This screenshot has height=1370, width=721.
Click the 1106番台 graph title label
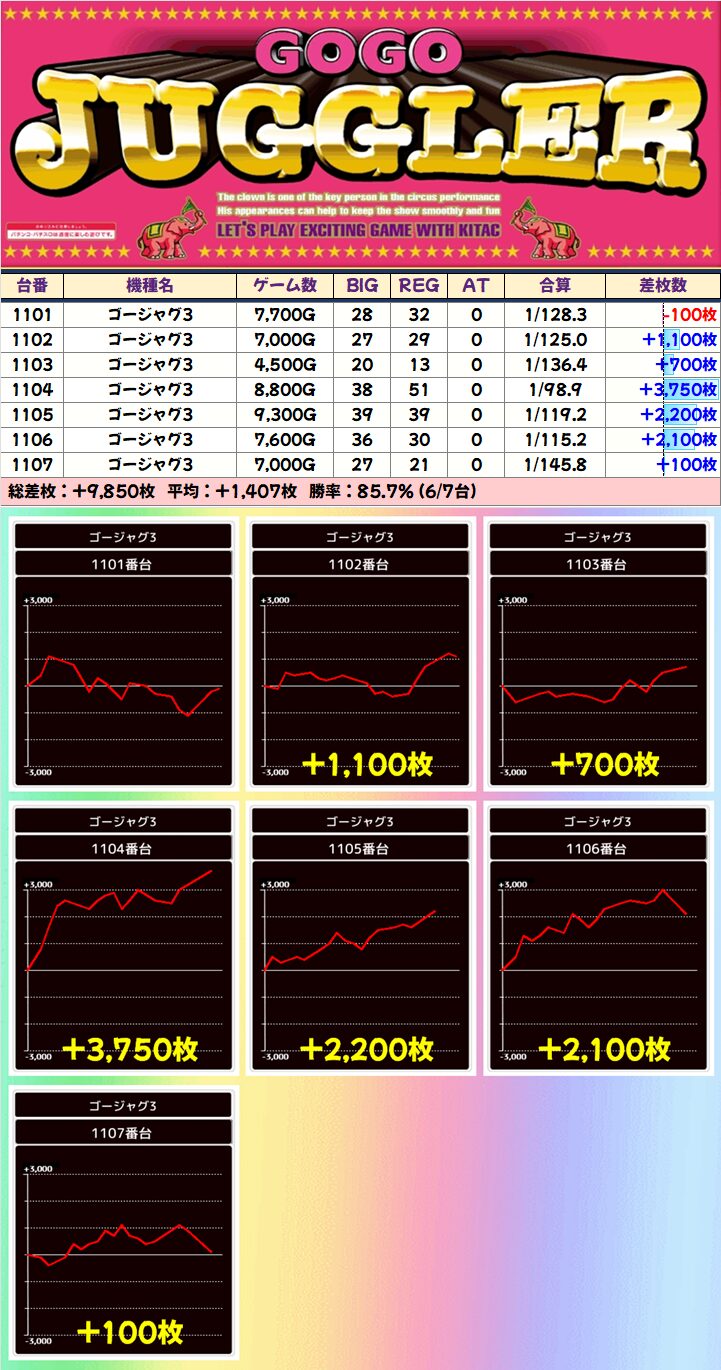point(597,849)
